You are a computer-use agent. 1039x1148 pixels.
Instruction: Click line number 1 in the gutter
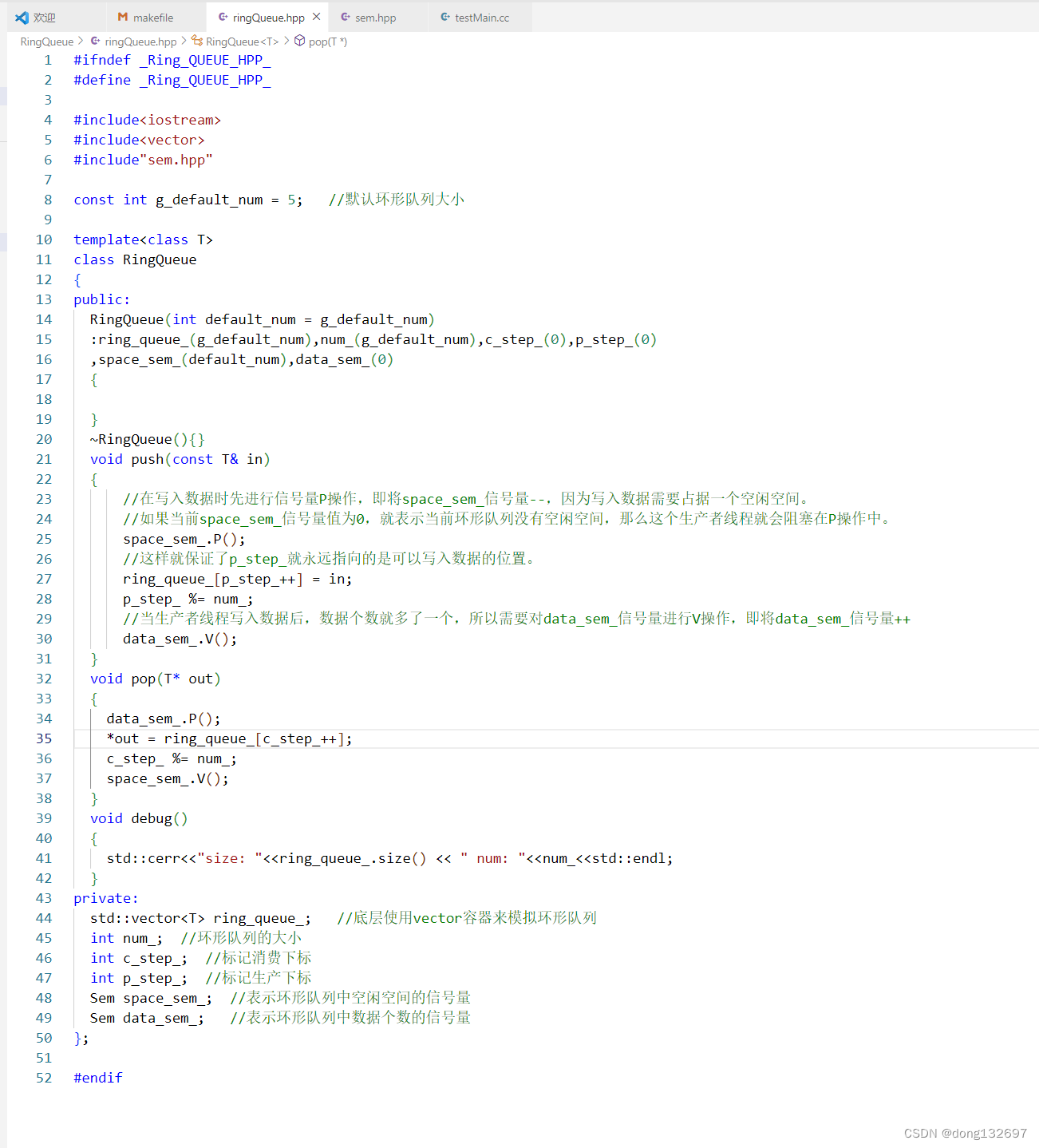[48, 60]
